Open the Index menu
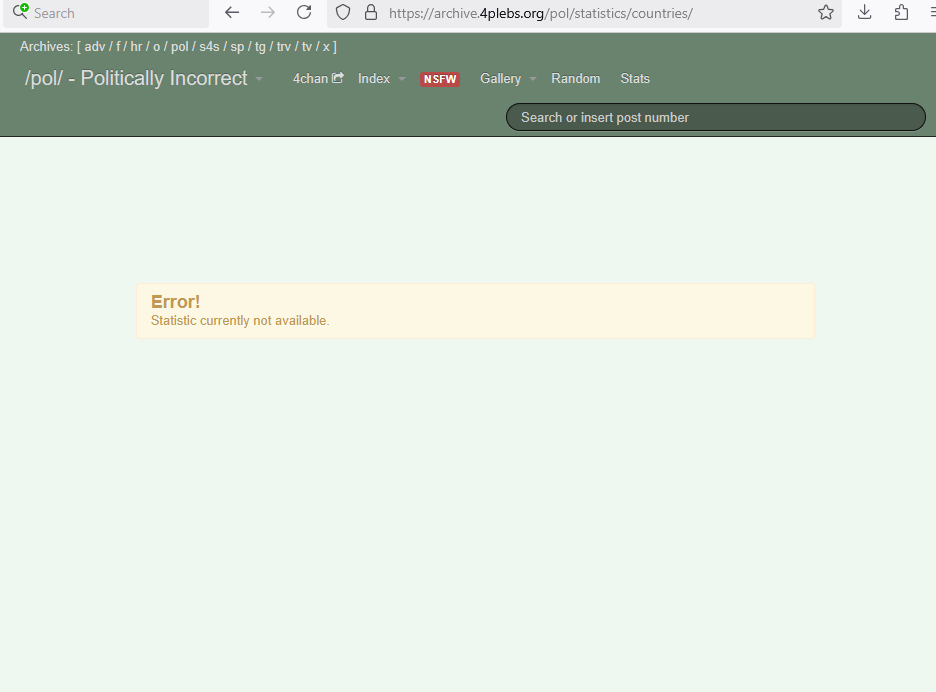The height and width of the screenshot is (692, 936). (x=374, y=78)
